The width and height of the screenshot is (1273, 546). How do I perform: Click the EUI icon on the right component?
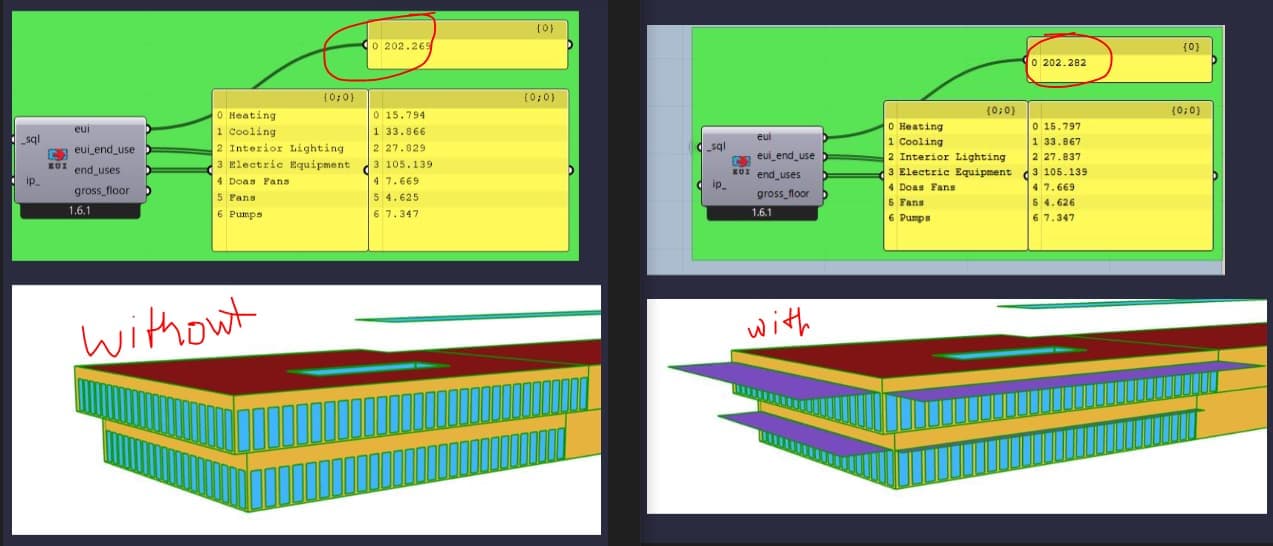pos(741,165)
